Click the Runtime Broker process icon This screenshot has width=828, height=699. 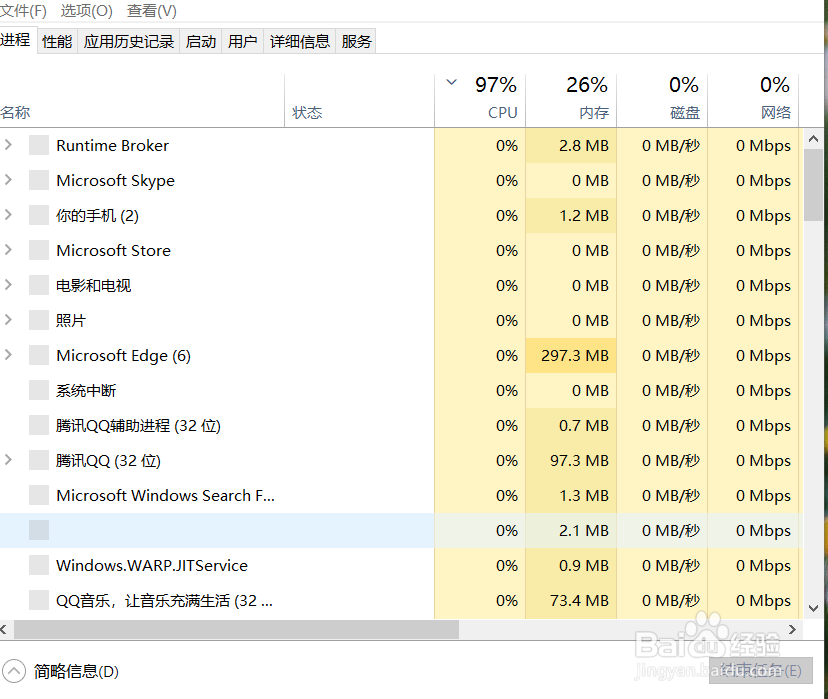(x=39, y=145)
